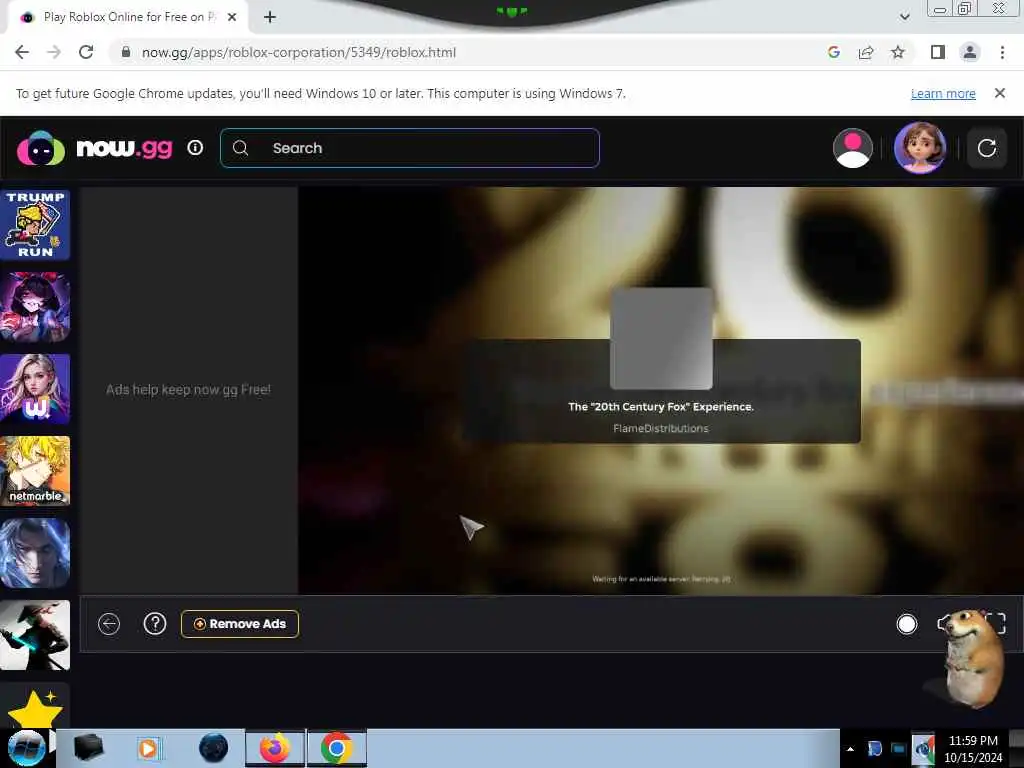The width and height of the screenshot is (1024, 768).
Task: Click the browser forward arrow
Action: click(54, 52)
